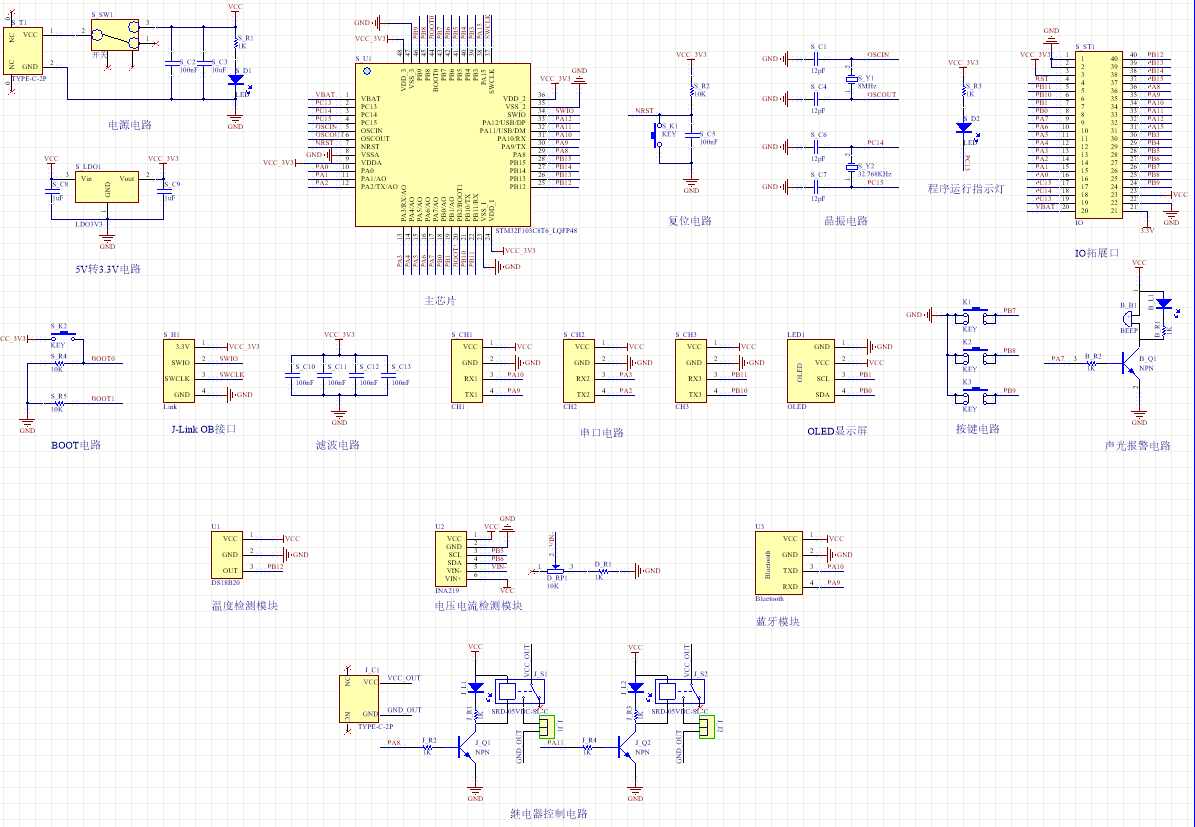Click the D_RP1 10K potentiometer
This screenshot has width=1195, height=827.
pyautogui.click(x=556, y=569)
